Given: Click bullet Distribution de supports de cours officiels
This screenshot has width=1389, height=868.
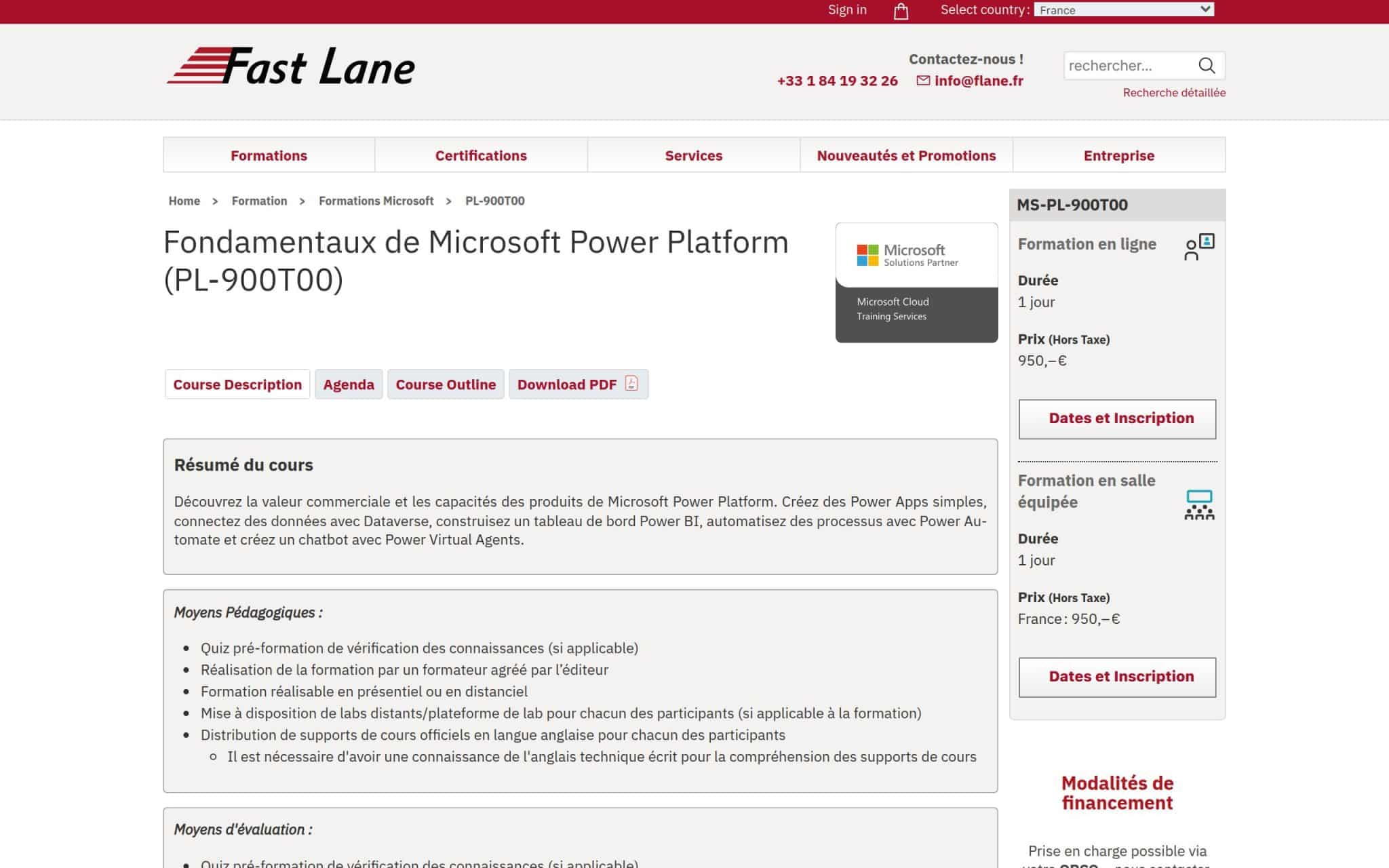Looking at the screenshot, I should [x=493, y=734].
